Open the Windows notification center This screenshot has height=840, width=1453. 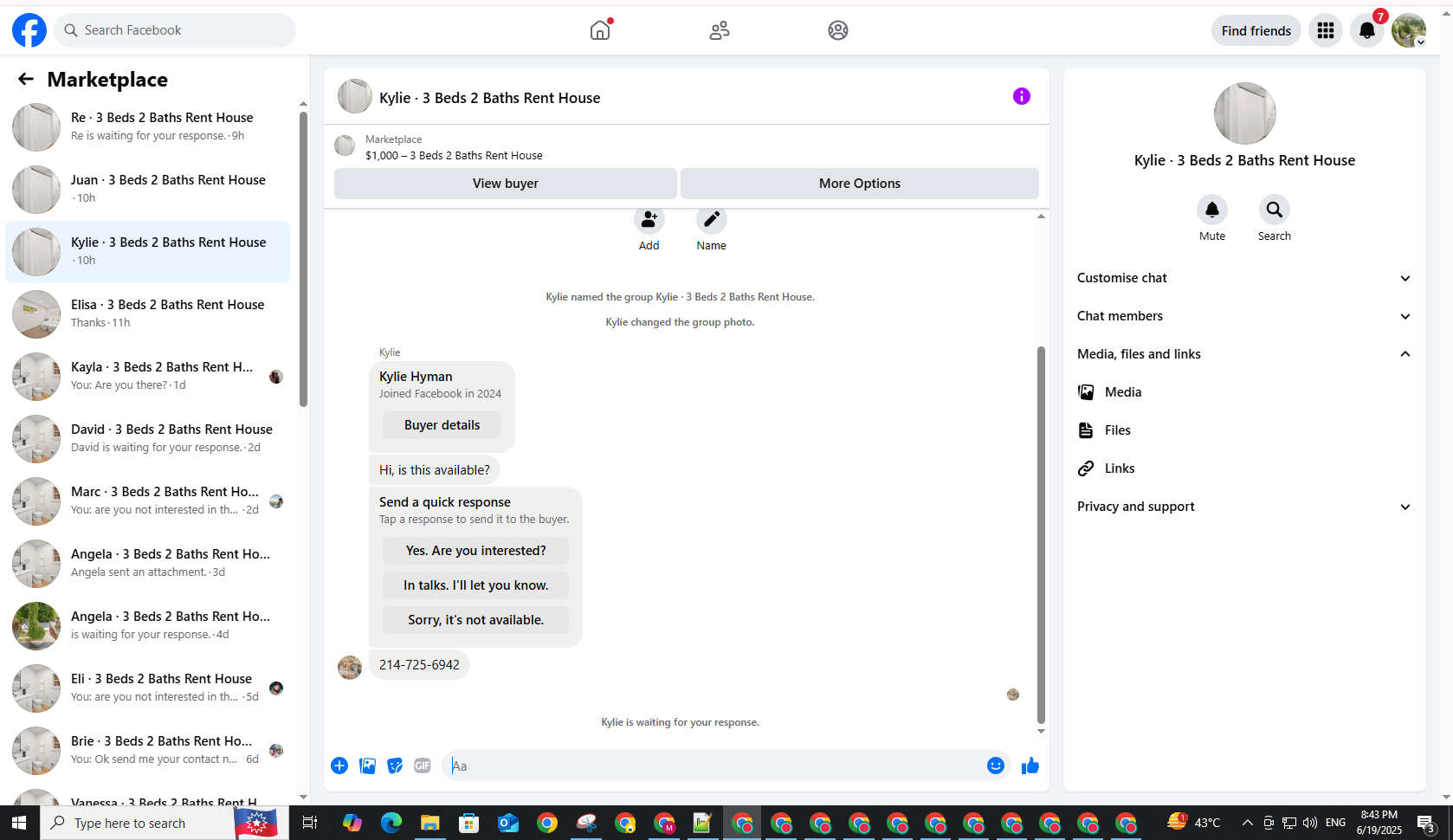(x=1427, y=823)
